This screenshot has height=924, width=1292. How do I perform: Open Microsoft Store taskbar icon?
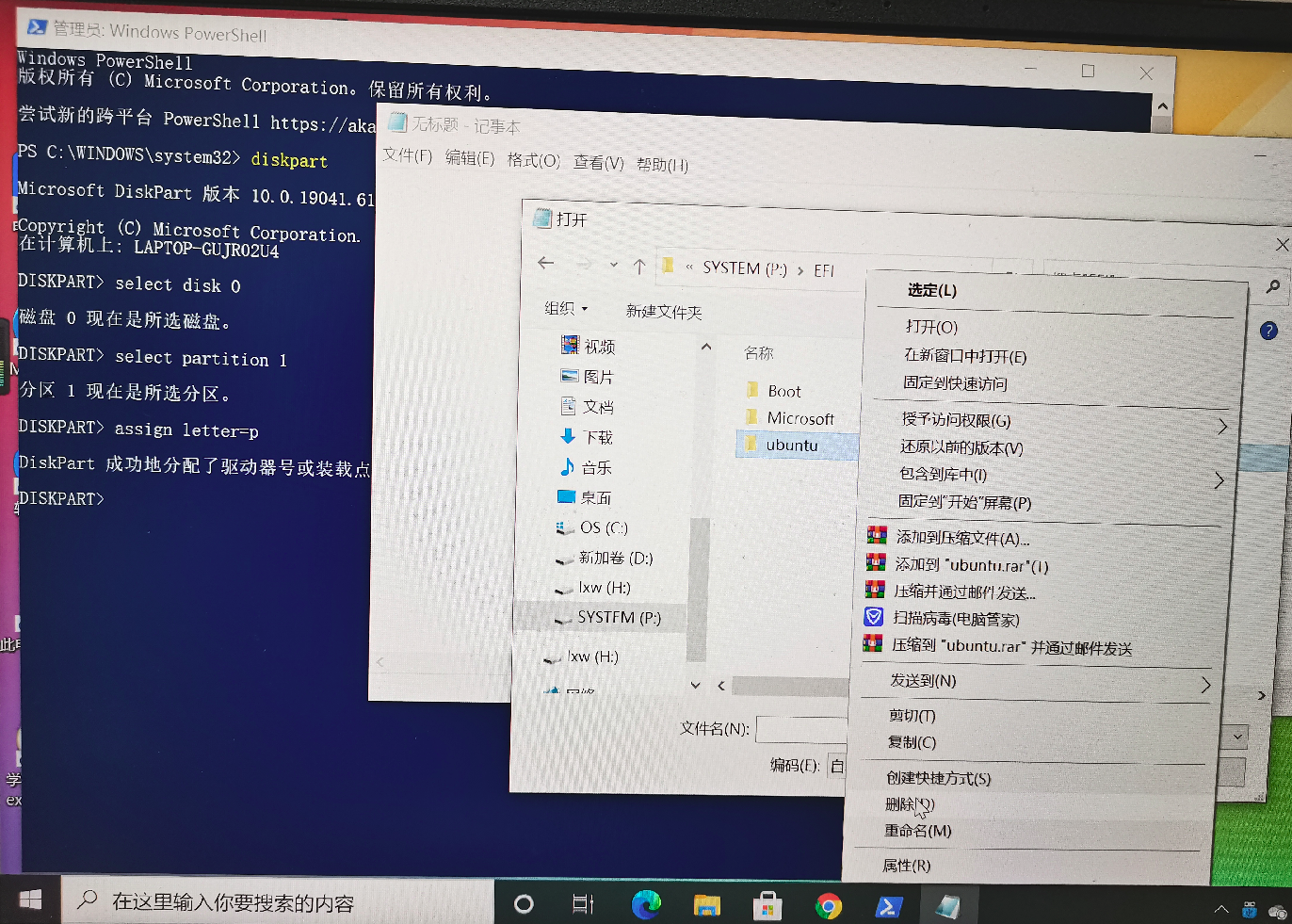tap(767, 906)
